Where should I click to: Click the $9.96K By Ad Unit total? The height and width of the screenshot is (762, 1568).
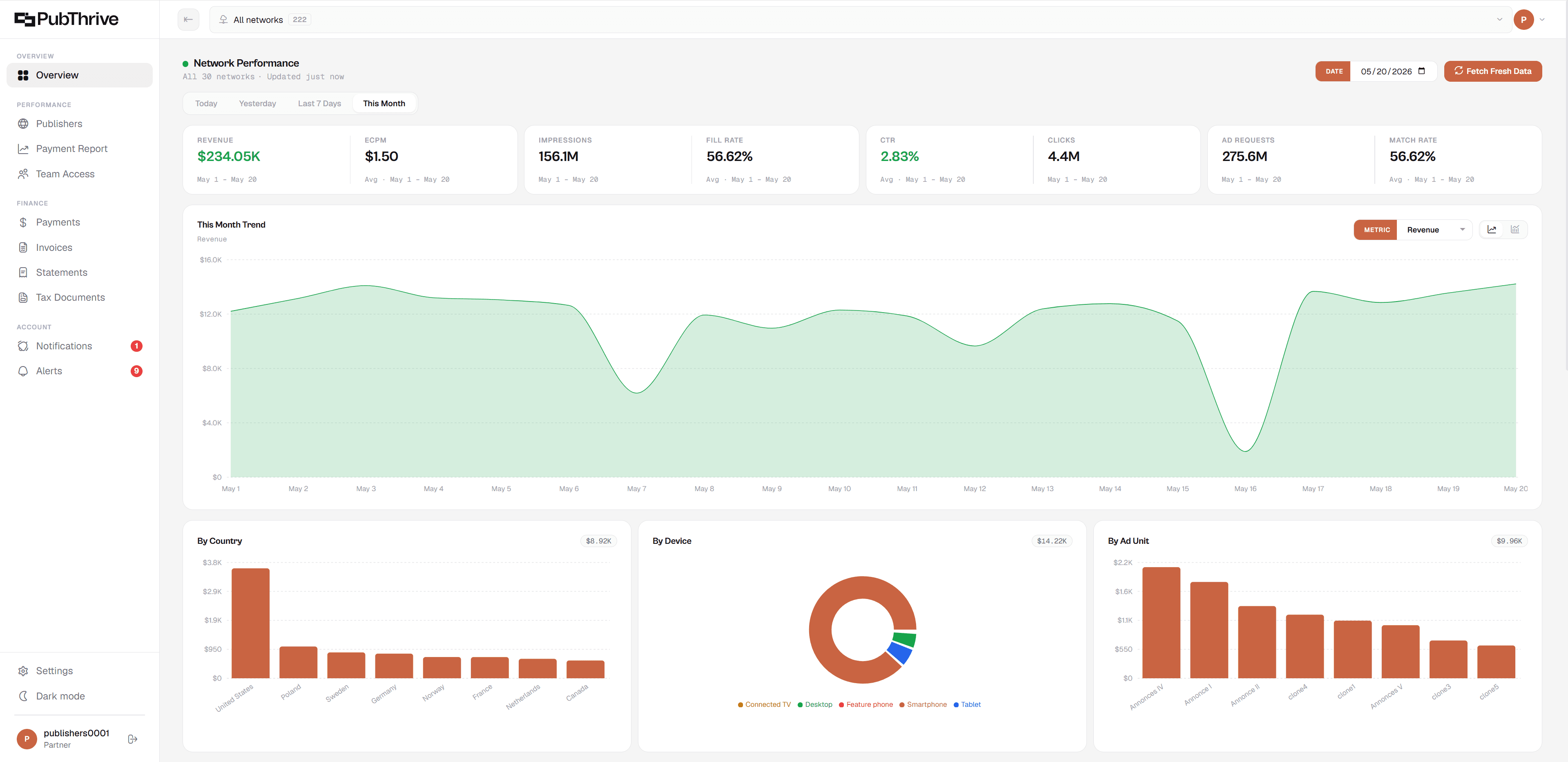click(1509, 541)
